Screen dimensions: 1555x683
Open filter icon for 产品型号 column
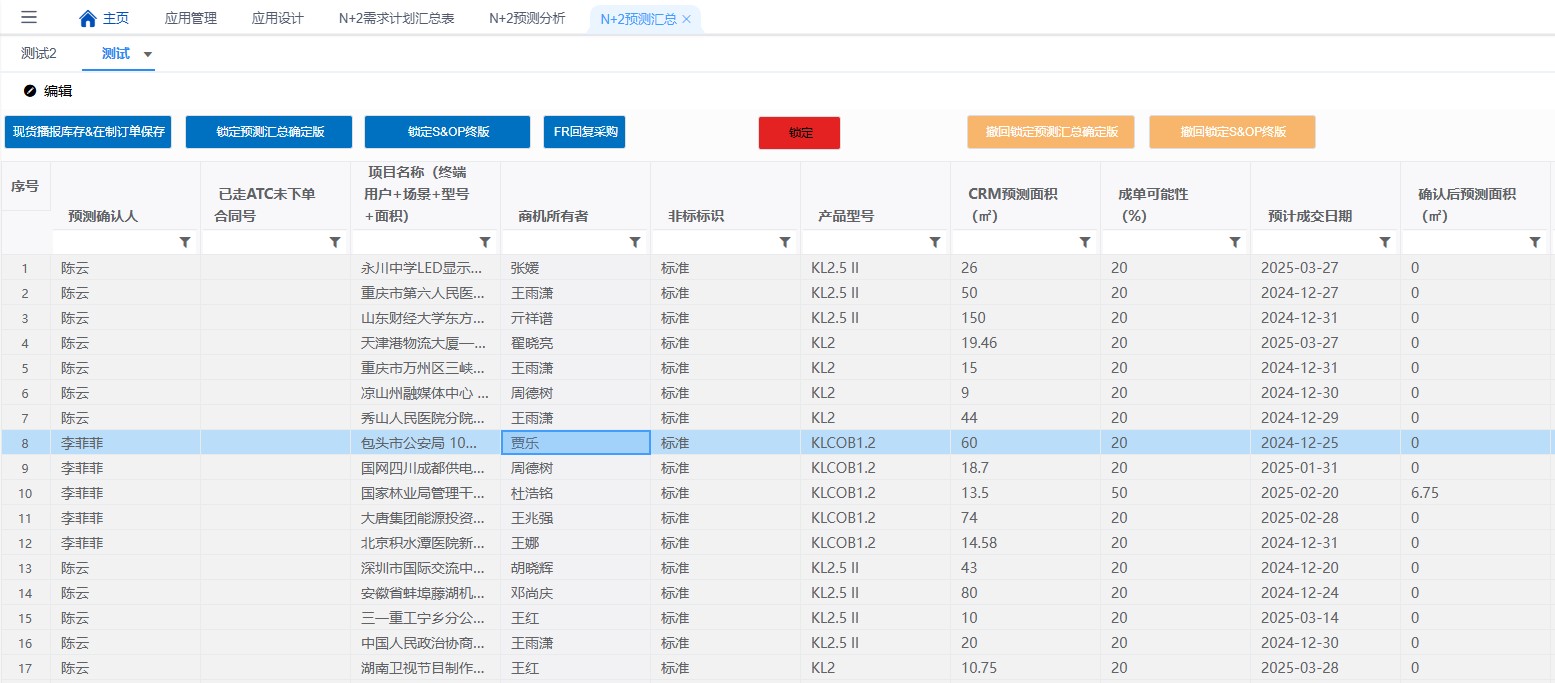935,242
